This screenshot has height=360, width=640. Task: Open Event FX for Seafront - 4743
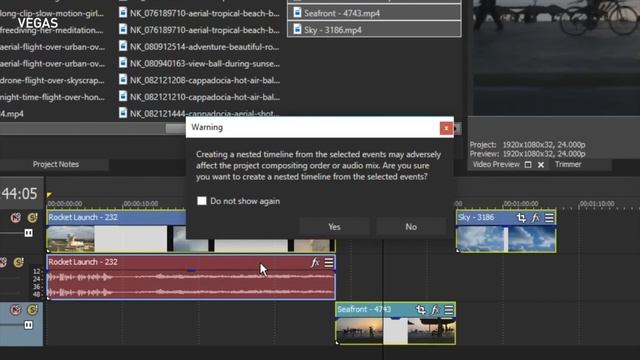pyautogui.click(x=435, y=310)
